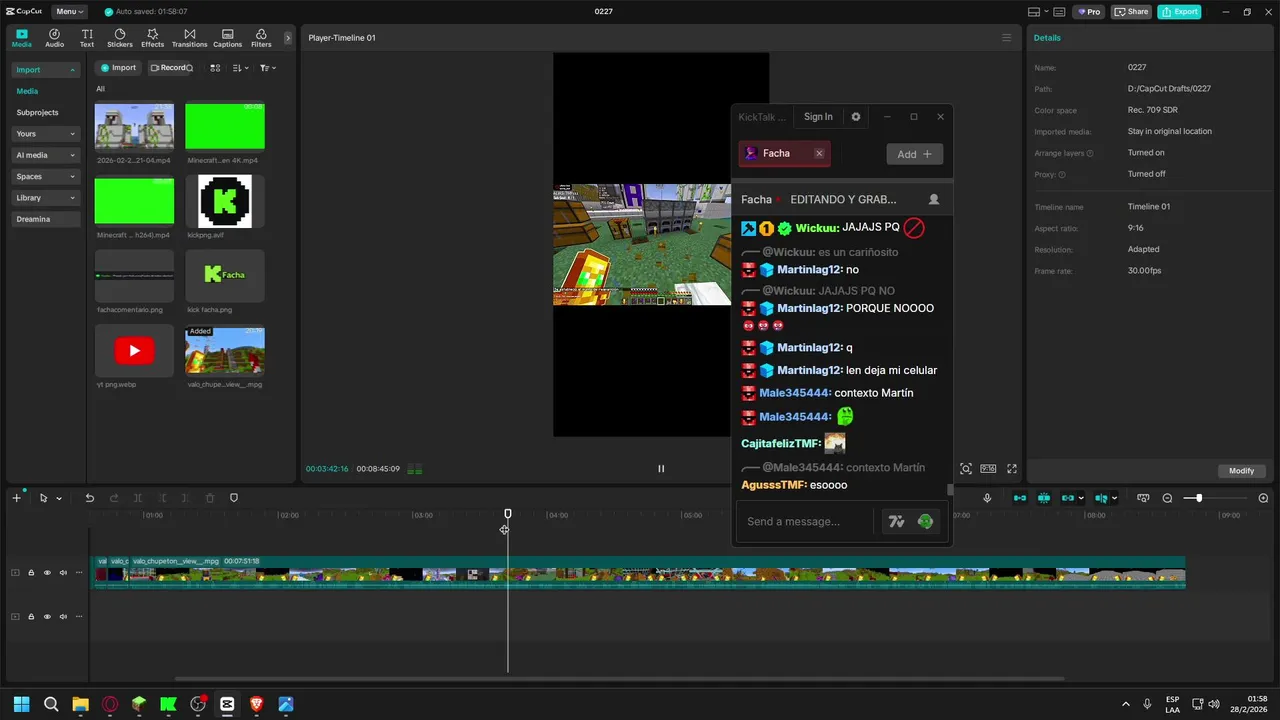Open the Stickers tab
The image size is (1280, 720).
point(120,38)
